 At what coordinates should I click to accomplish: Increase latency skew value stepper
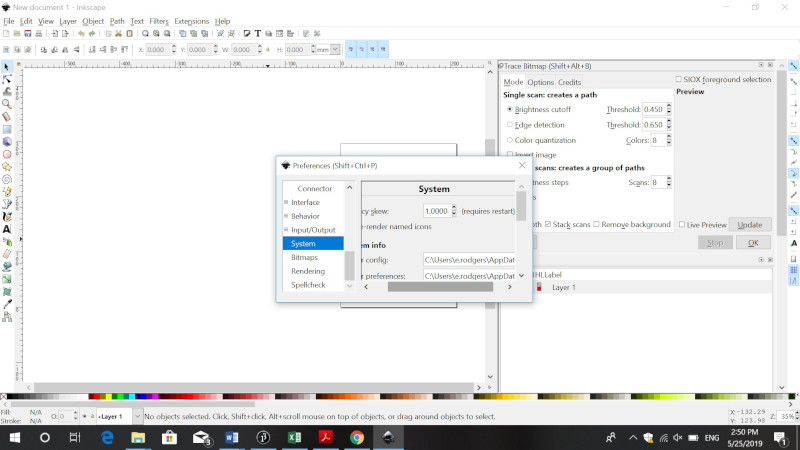(454, 208)
